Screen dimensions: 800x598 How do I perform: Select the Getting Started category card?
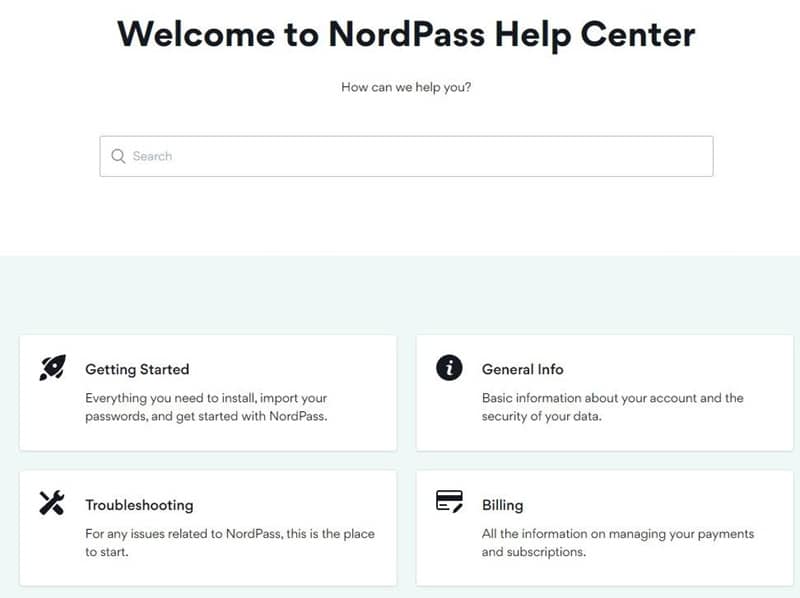point(208,393)
